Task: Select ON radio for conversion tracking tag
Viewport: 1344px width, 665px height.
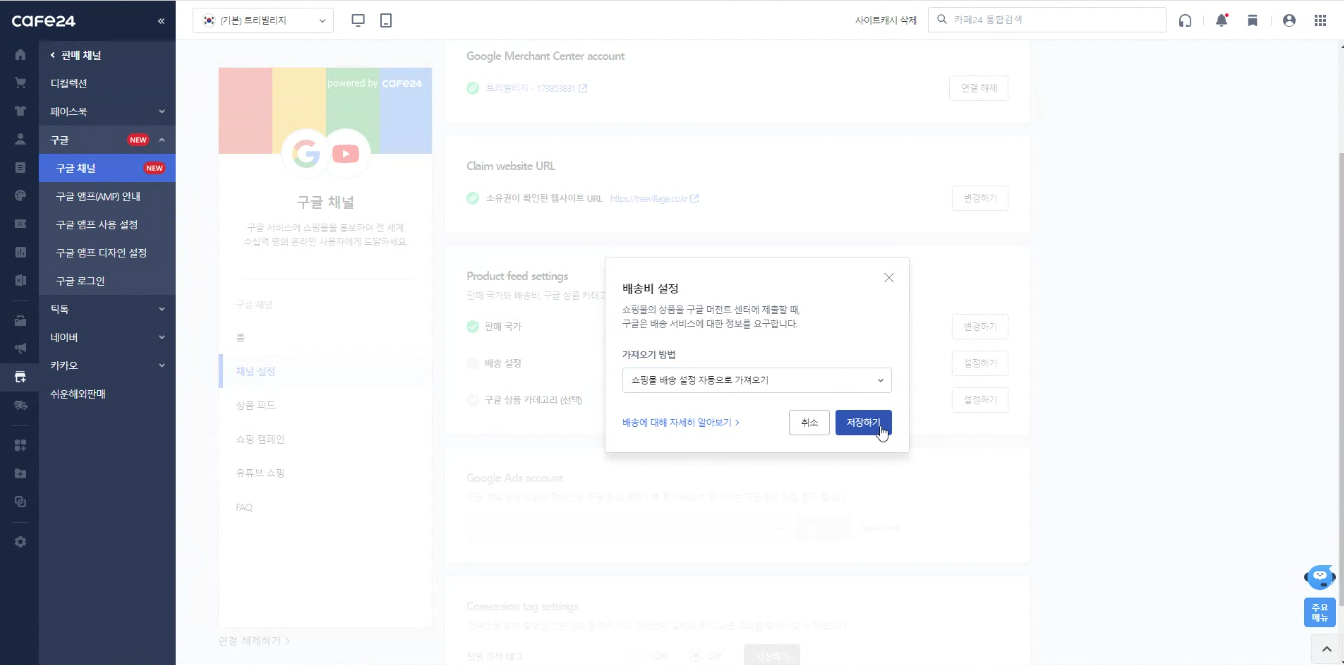Action: [x=641, y=656]
